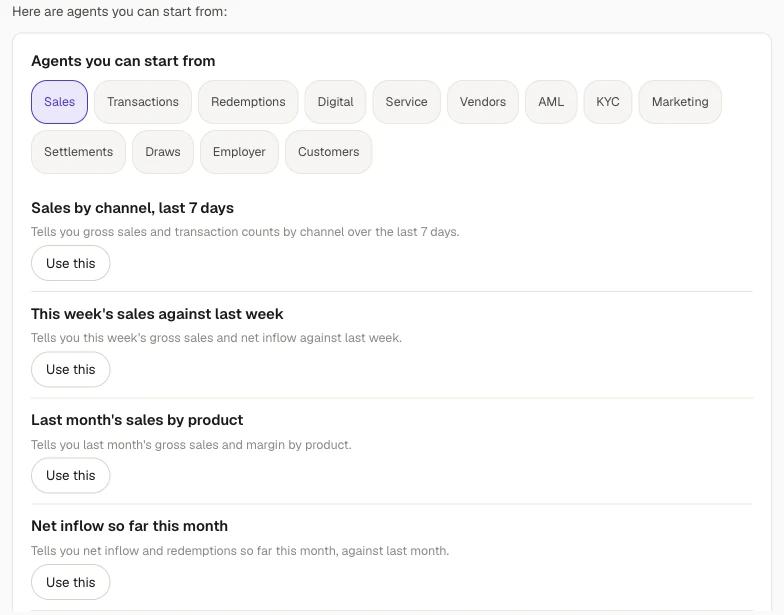Switch to the Customers category
784x615 pixels.
pos(328,152)
